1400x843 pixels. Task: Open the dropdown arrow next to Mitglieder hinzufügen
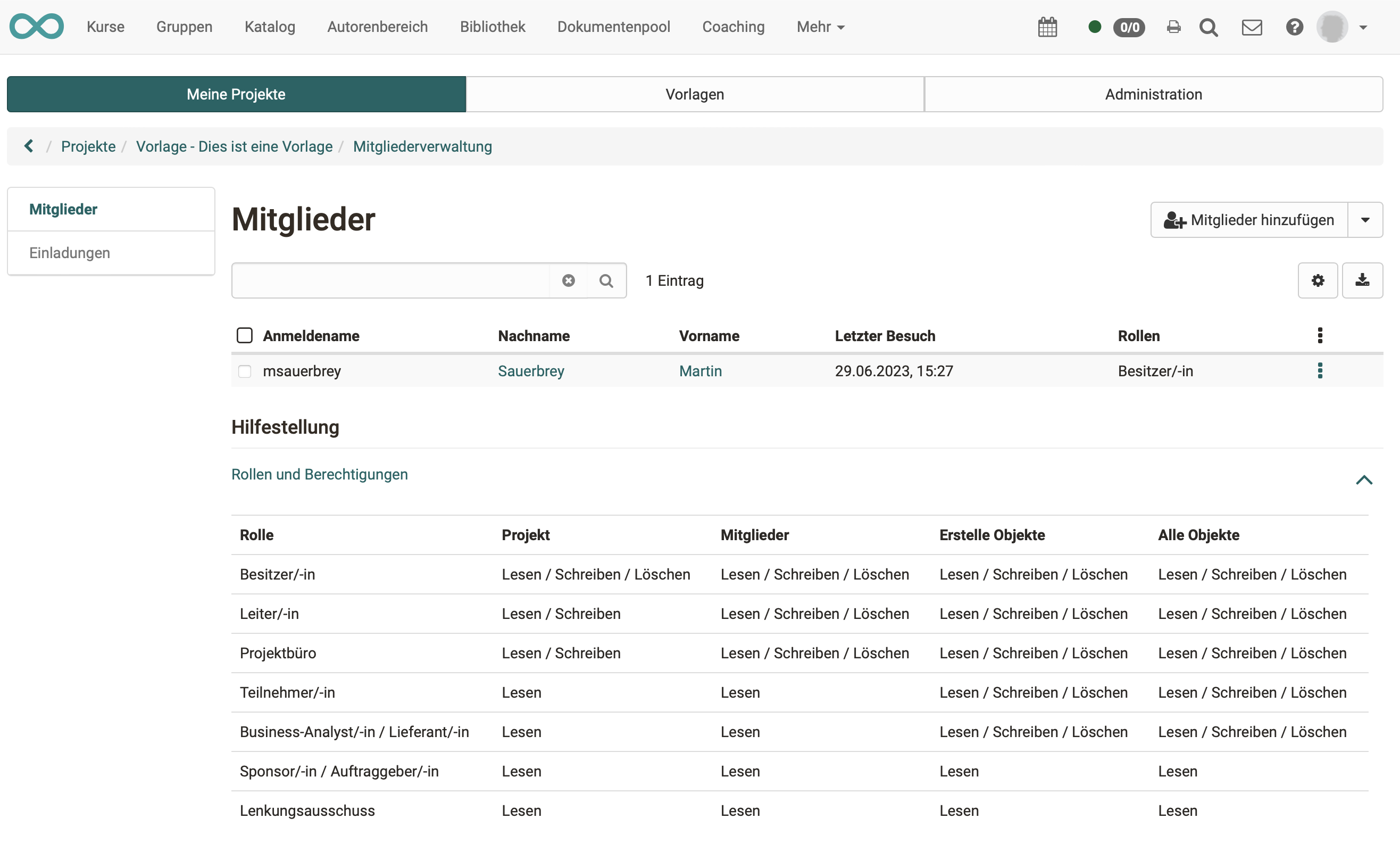(1365, 220)
